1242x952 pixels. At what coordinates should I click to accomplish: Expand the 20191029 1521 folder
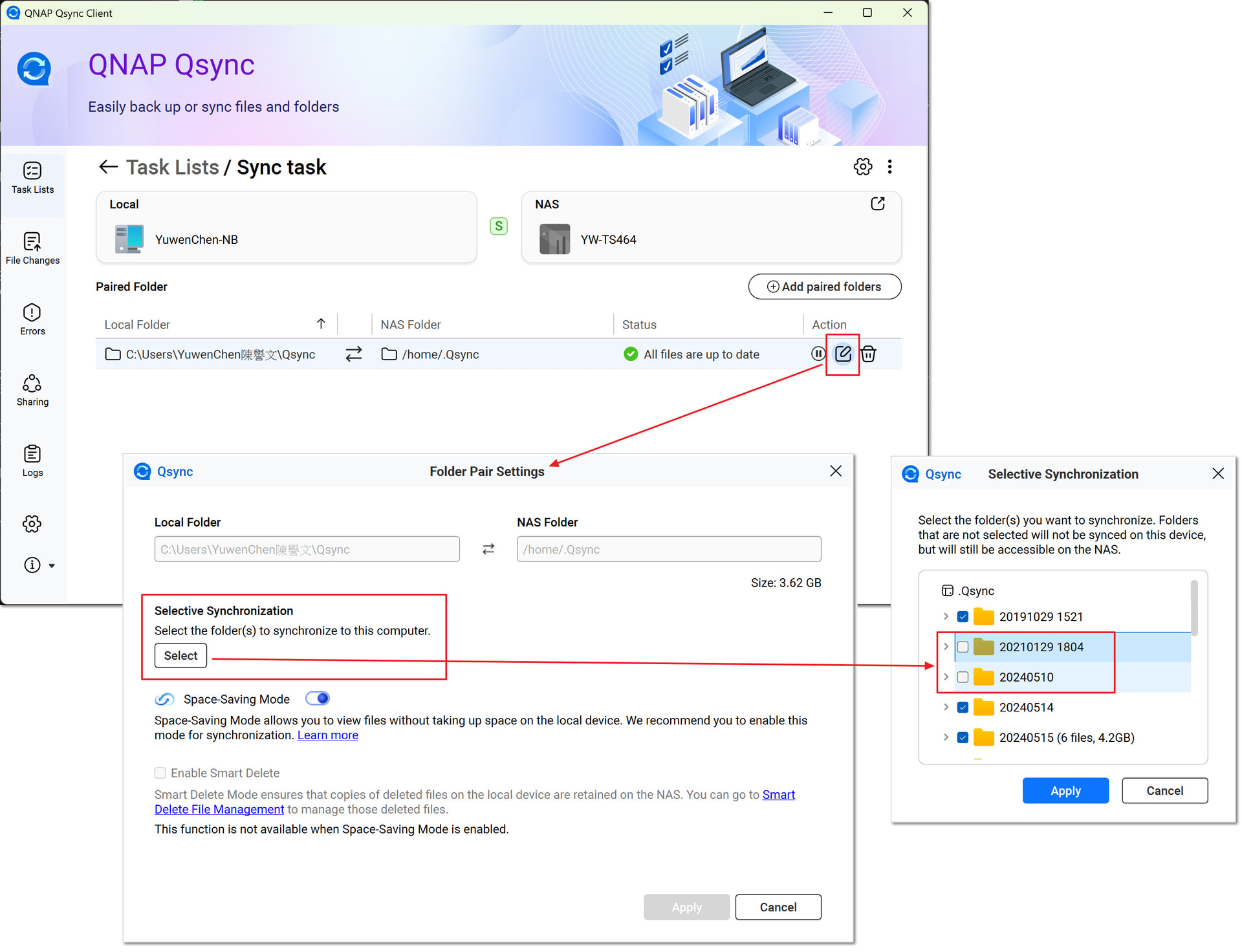946,616
